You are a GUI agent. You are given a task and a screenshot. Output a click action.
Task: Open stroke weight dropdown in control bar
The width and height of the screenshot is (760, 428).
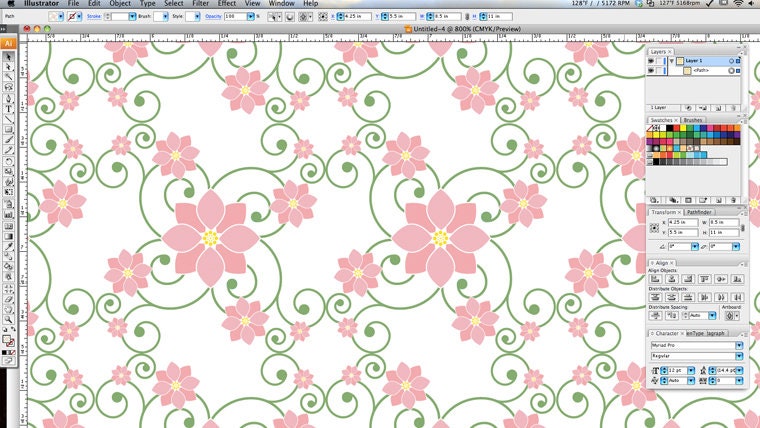click(132, 16)
